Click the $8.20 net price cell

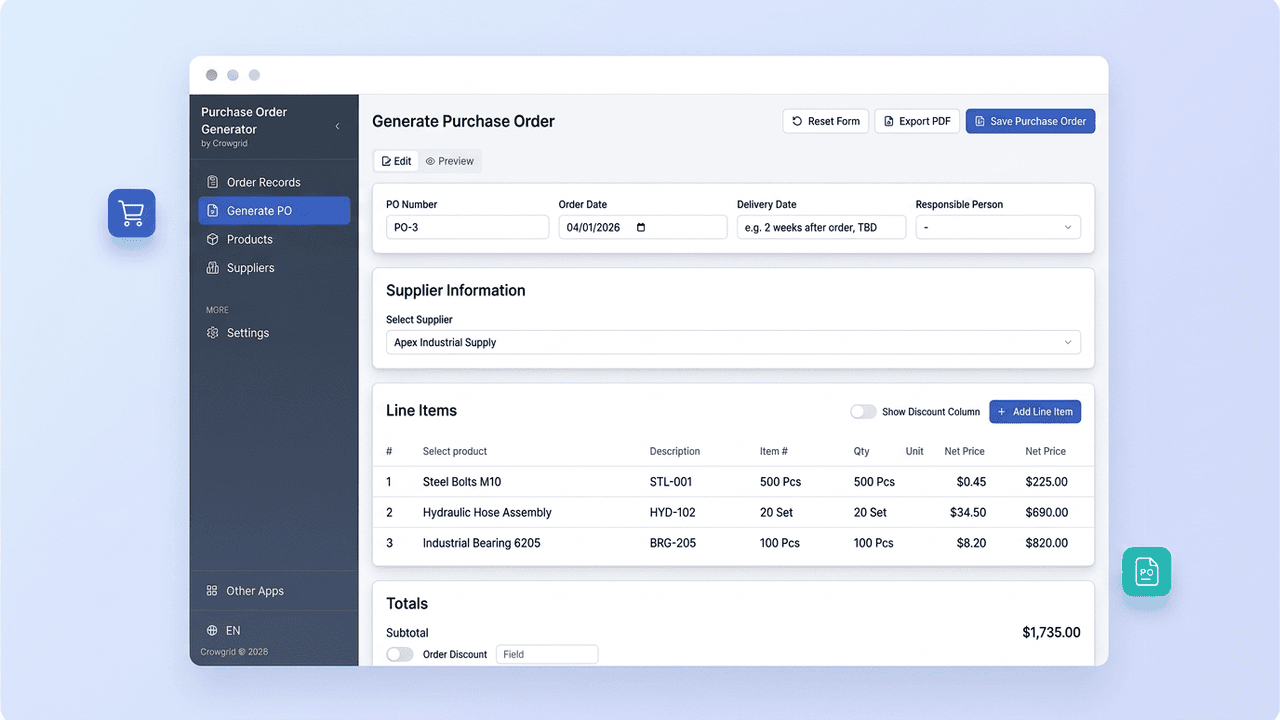[x=971, y=543]
